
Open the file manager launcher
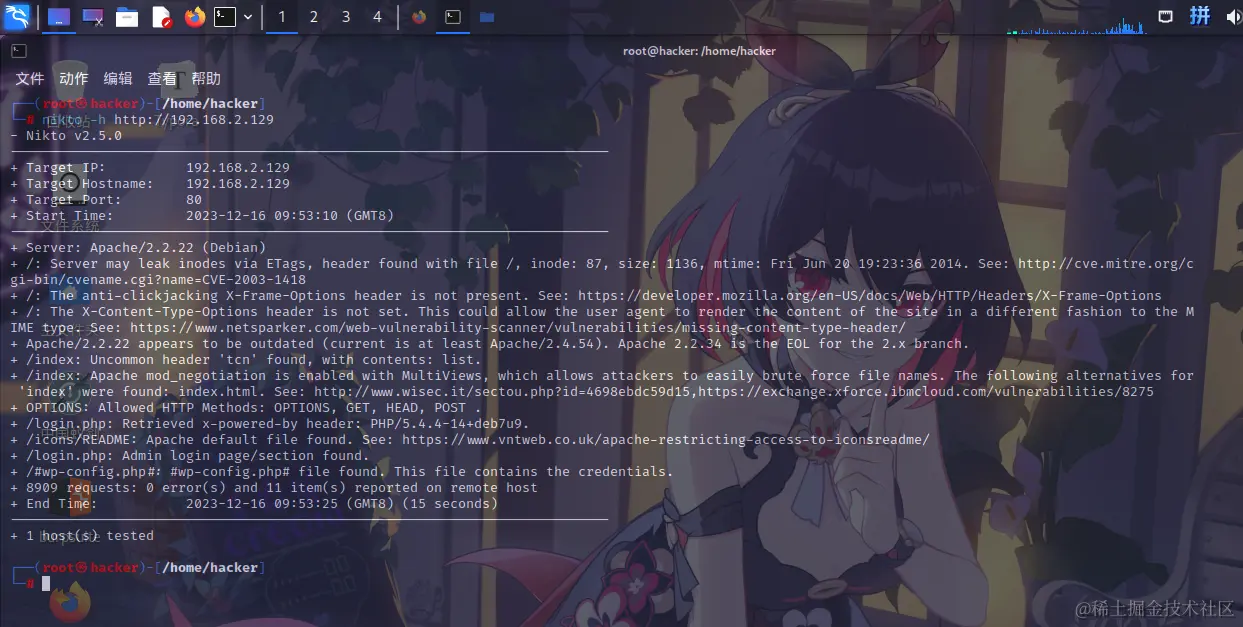tap(127, 17)
